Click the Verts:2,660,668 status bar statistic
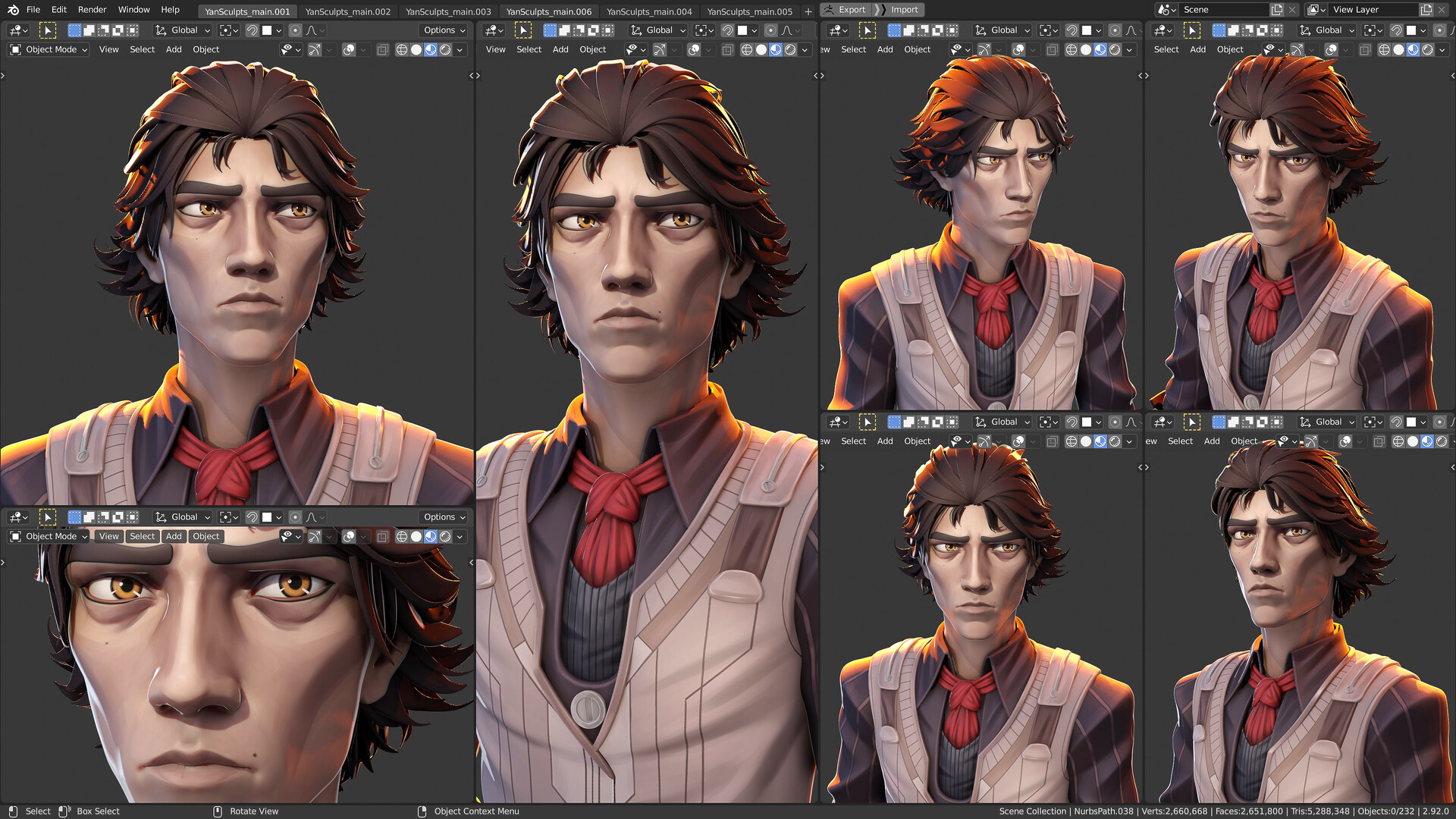Image resolution: width=1456 pixels, height=819 pixels. pos(1174,811)
